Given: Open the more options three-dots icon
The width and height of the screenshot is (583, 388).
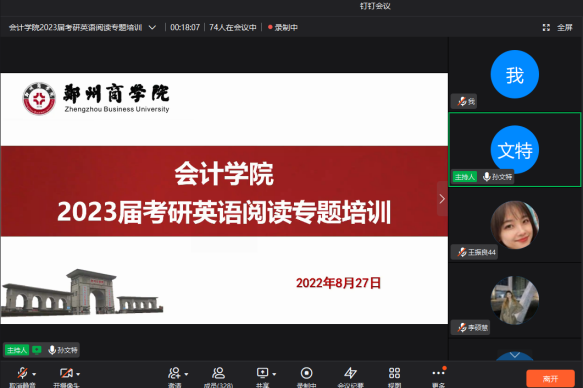Looking at the screenshot, I should pyautogui.click(x=438, y=372).
